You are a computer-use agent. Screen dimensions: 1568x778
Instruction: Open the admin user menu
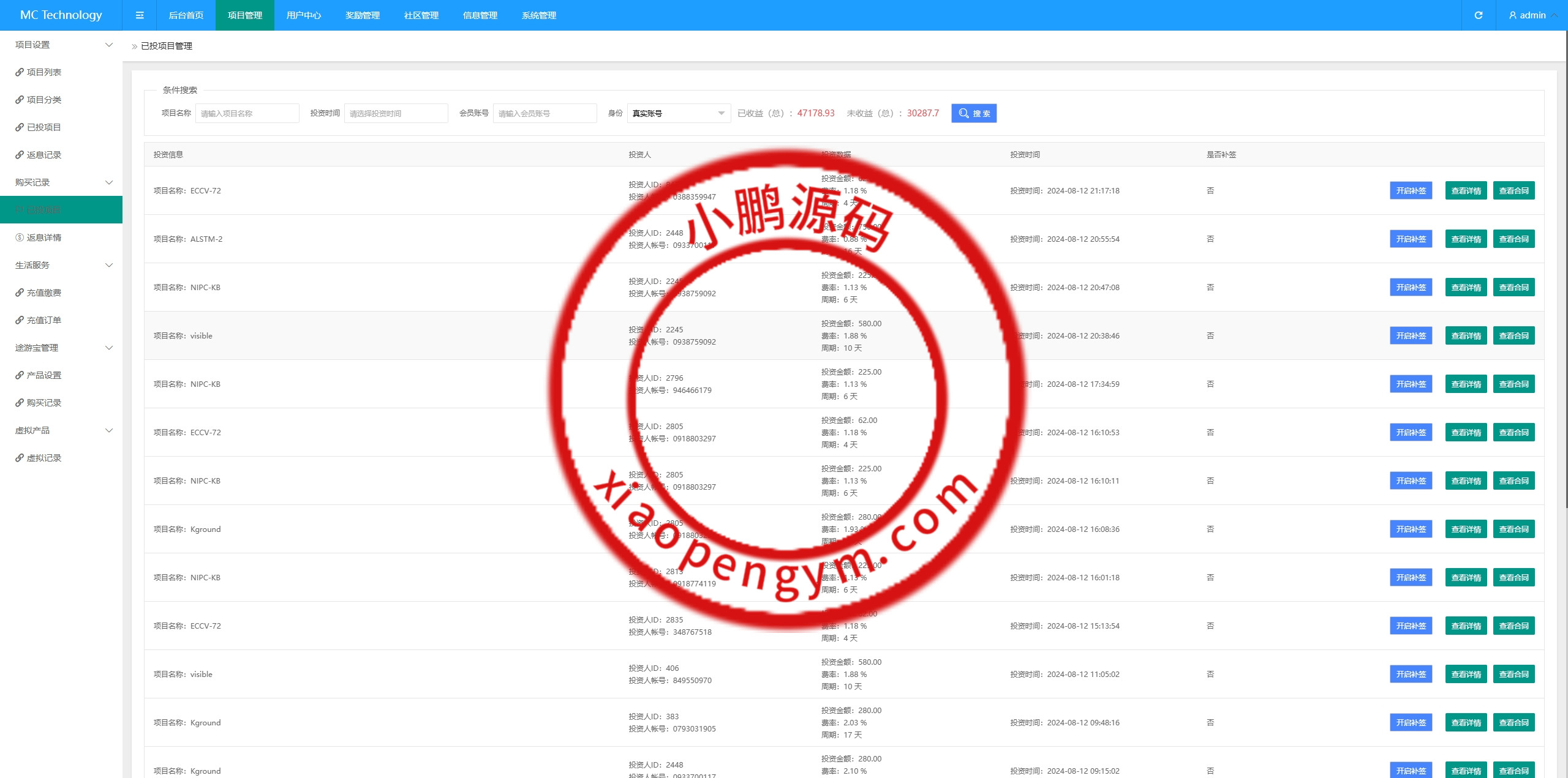pyautogui.click(x=1532, y=15)
